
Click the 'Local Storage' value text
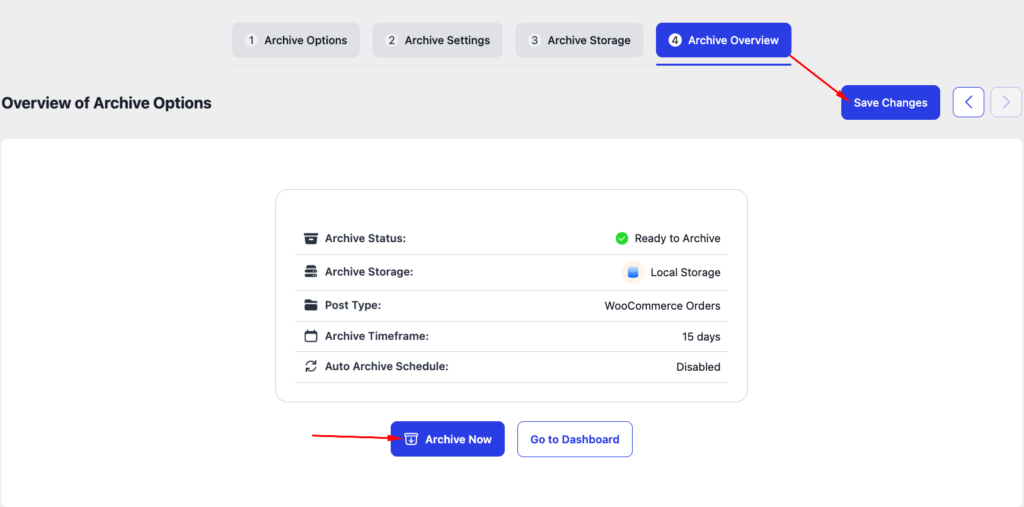685,272
